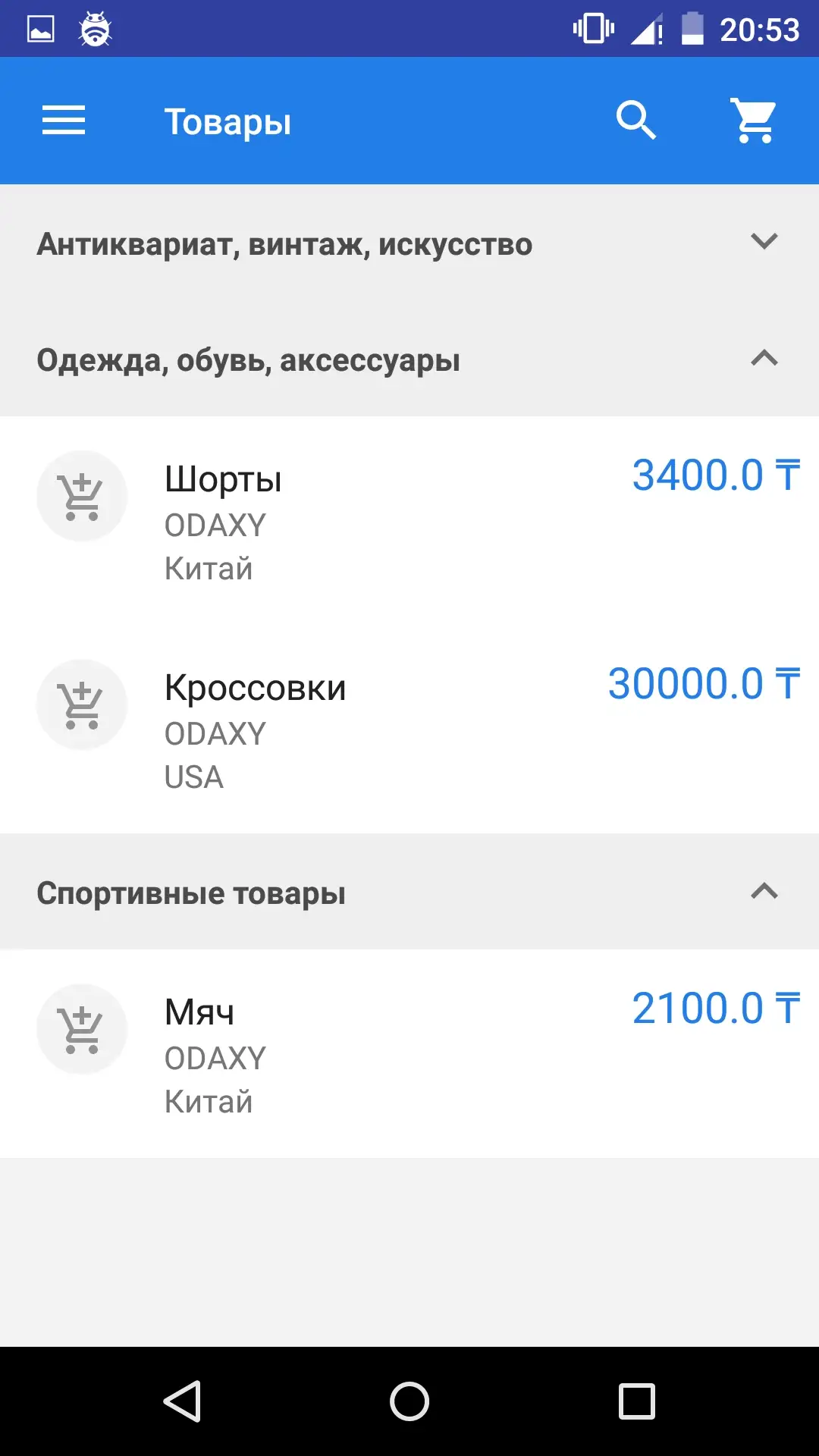
Task: Select the Спортивные товары category header
Action: point(191,893)
